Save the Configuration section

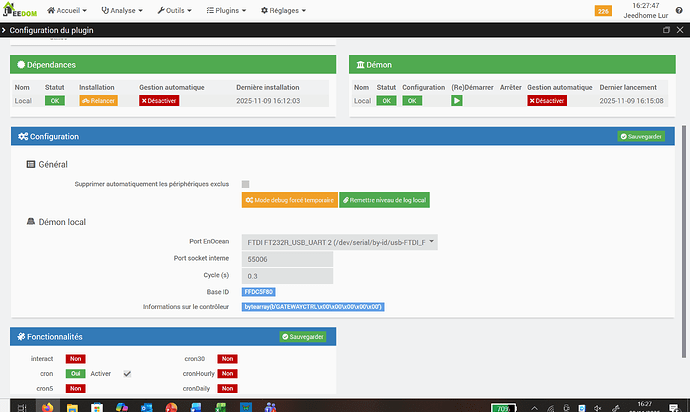coord(641,136)
